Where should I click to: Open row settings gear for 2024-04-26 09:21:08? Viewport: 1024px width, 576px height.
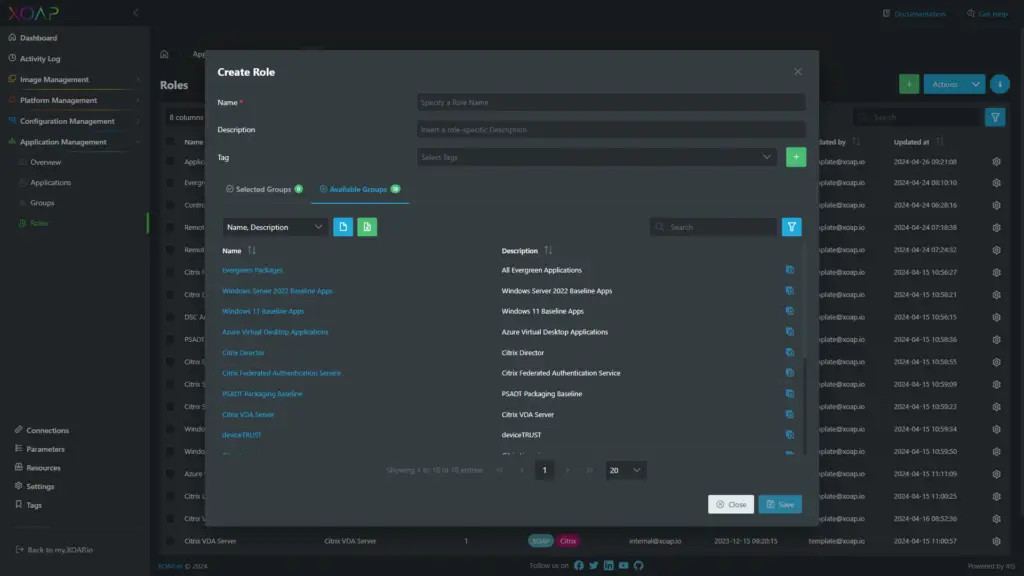[996, 161]
